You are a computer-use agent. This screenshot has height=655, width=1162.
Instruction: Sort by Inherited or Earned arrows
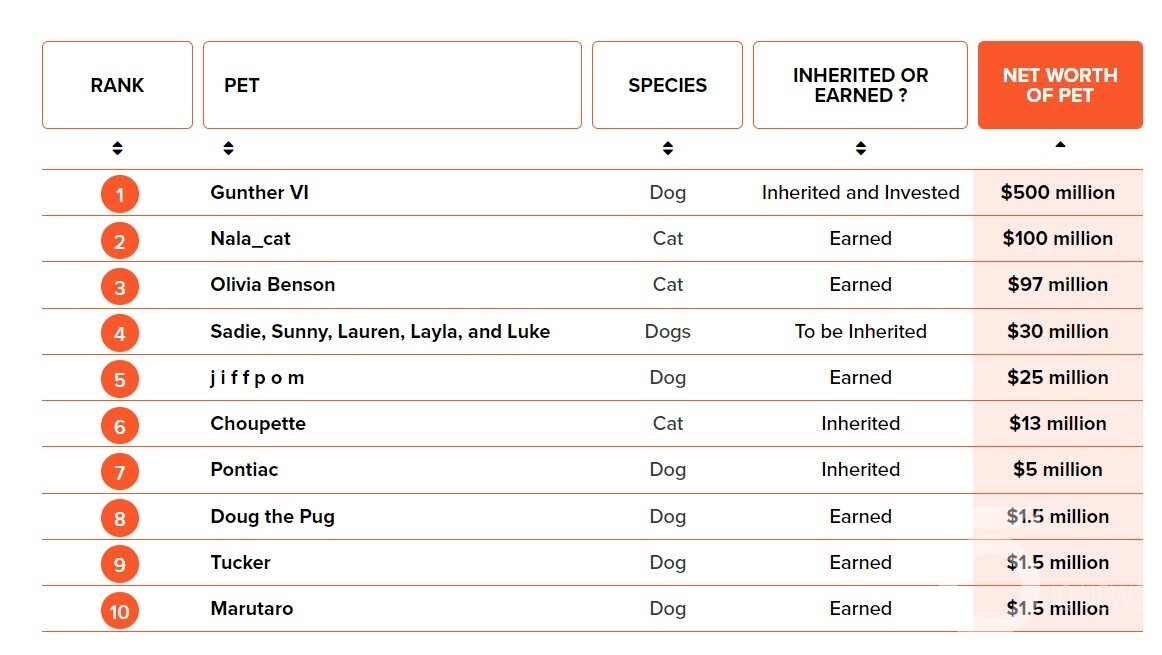pyautogui.click(x=860, y=148)
